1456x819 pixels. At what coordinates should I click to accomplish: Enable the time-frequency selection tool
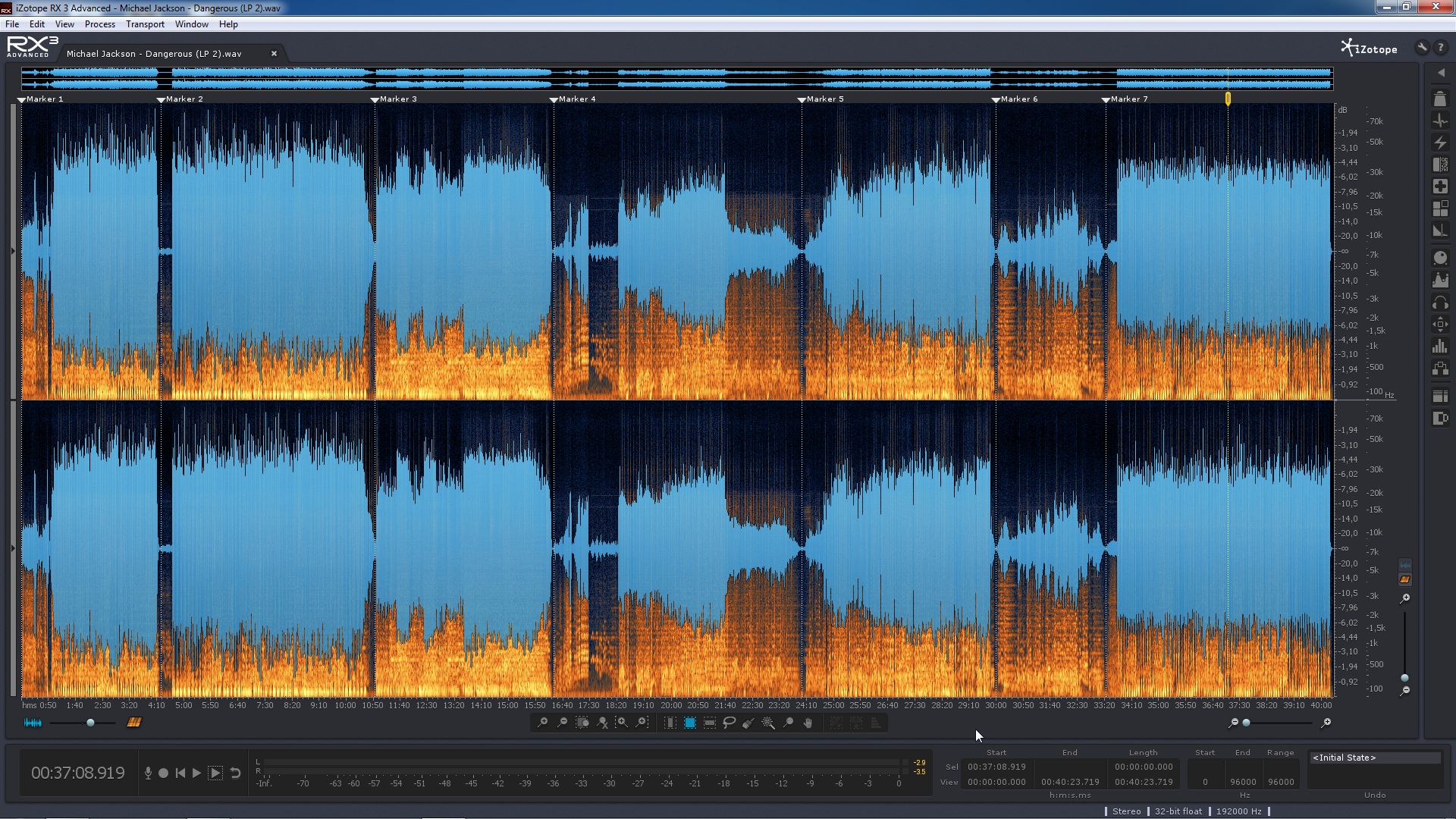pyautogui.click(x=690, y=723)
